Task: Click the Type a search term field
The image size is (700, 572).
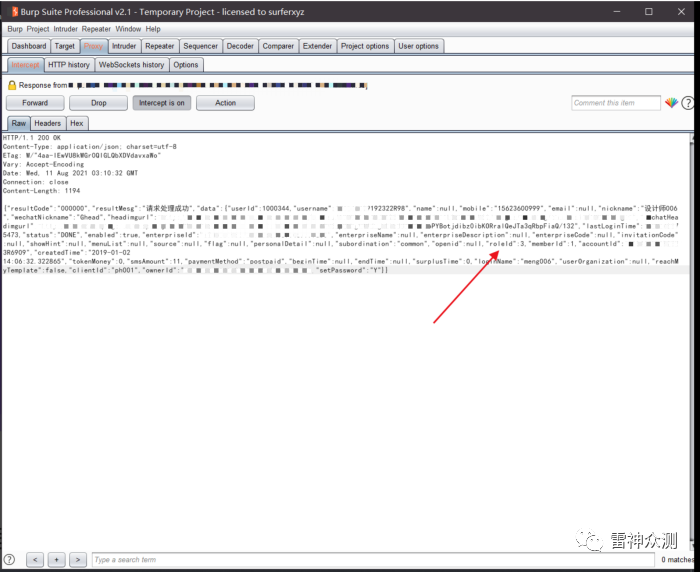Action: click(x=373, y=559)
